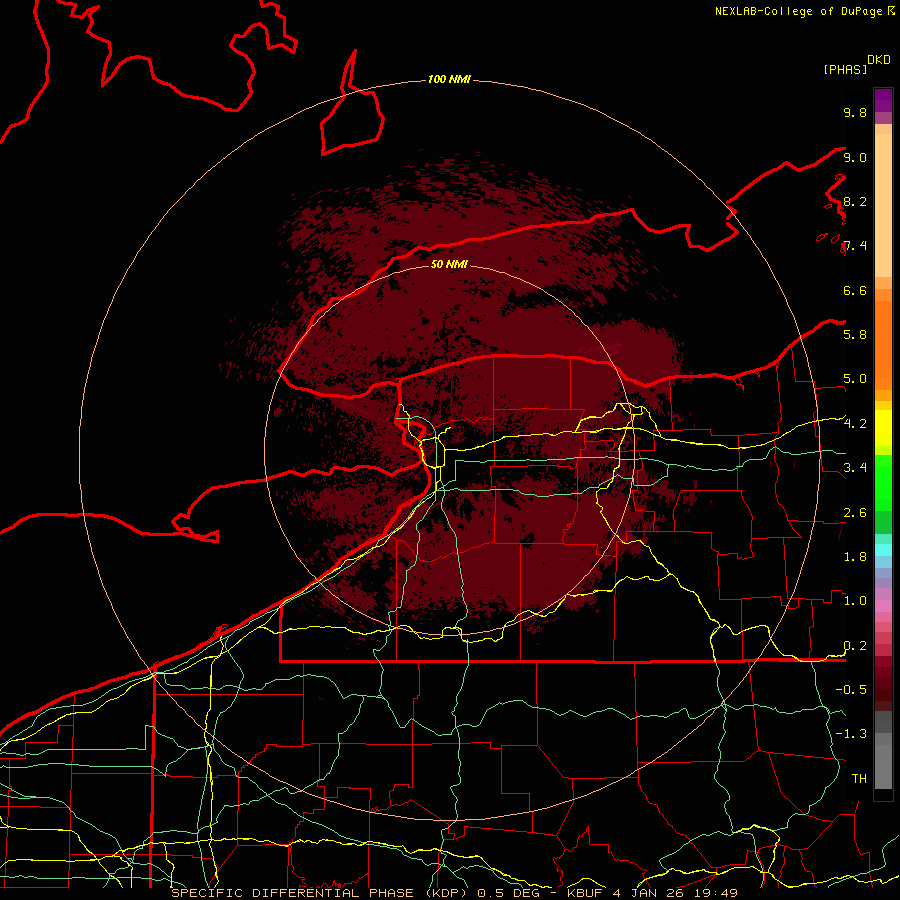Click the 5.0 value on the color scale
The height and width of the screenshot is (900, 900).
point(855,379)
